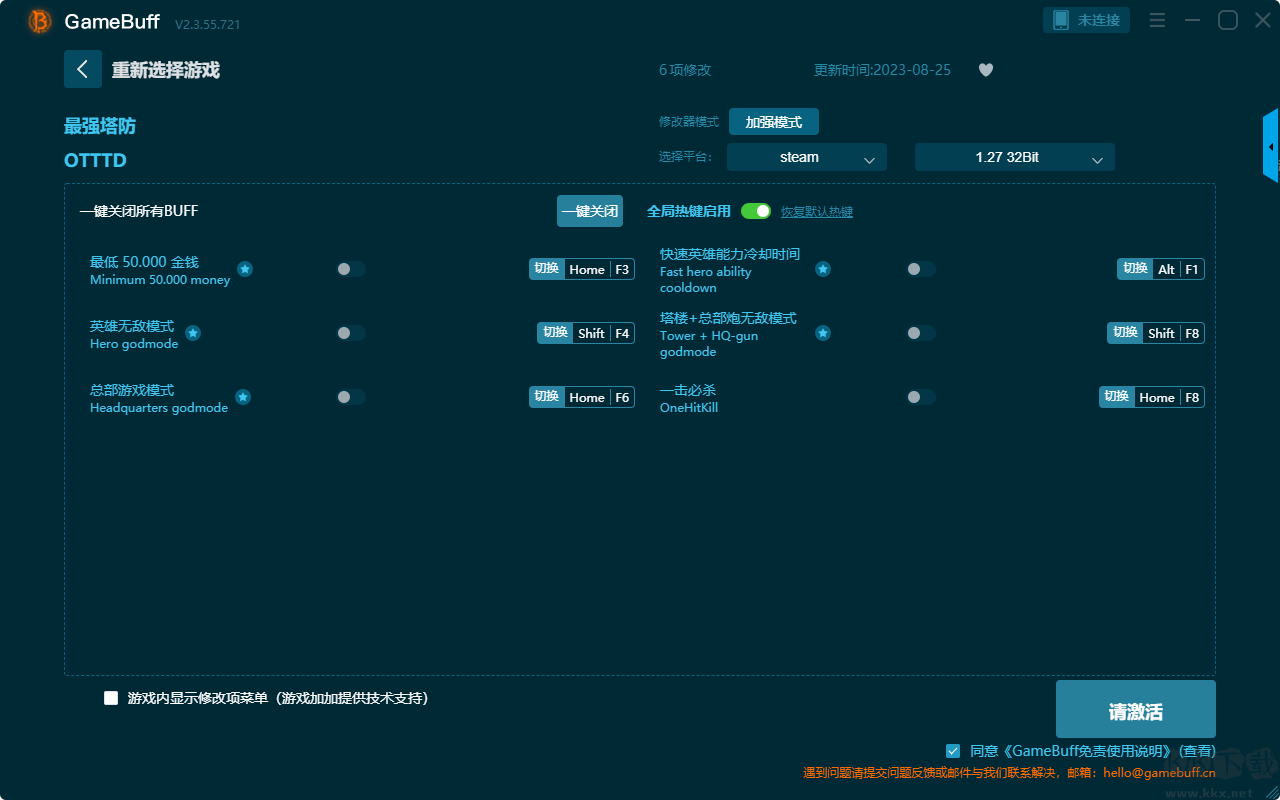This screenshot has height=800, width=1280.
Task: Click 未连接 connection status button
Action: [x=1087, y=20]
